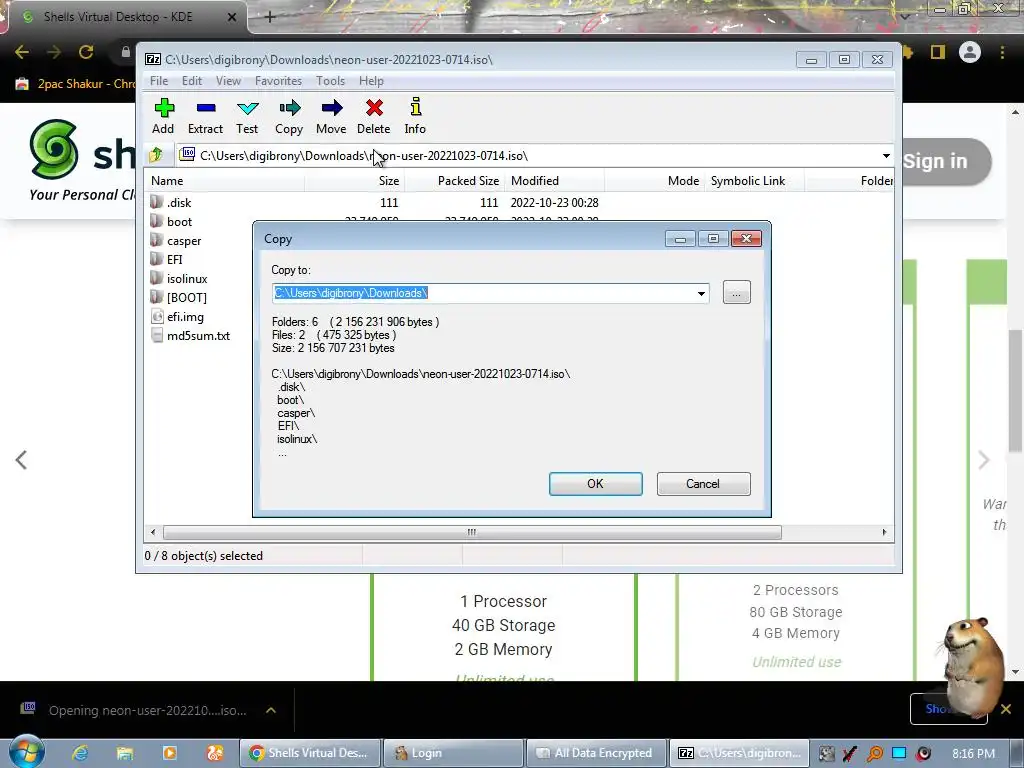Image resolution: width=1024 pixels, height=768 pixels.
Task: Go up one folder level icon
Action: (x=156, y=155)
